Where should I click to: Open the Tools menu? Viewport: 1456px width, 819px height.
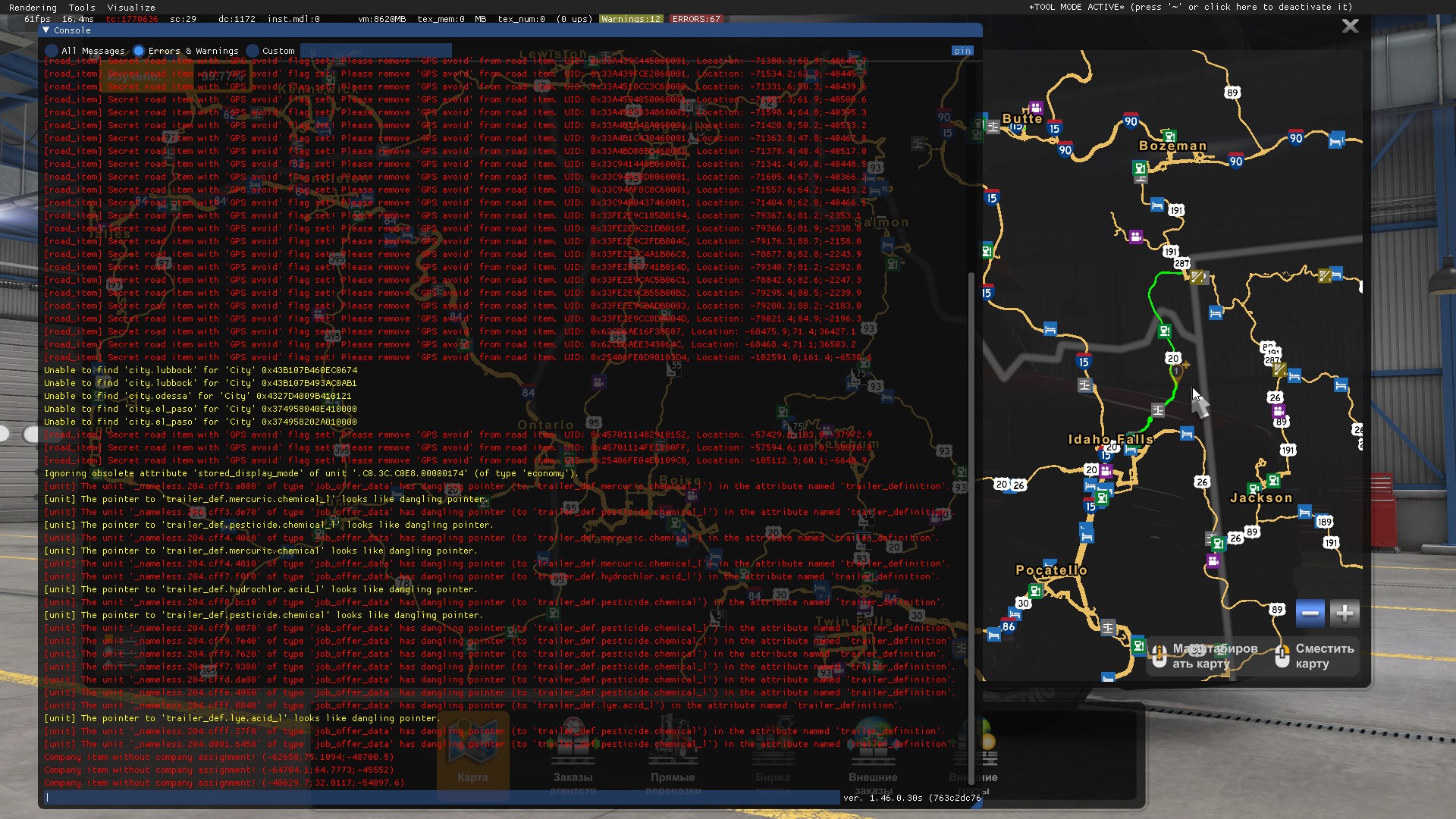[x=82, y=7]
